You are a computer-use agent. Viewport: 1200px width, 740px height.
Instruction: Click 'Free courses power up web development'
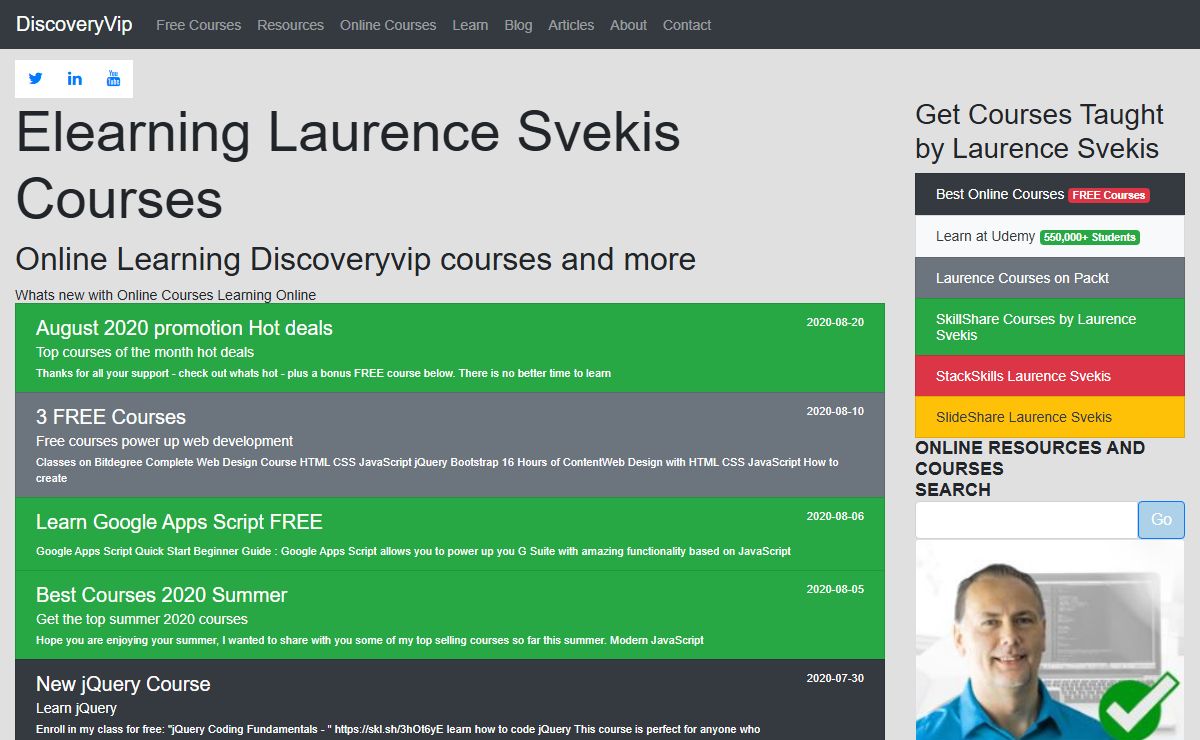pos(164,441)
